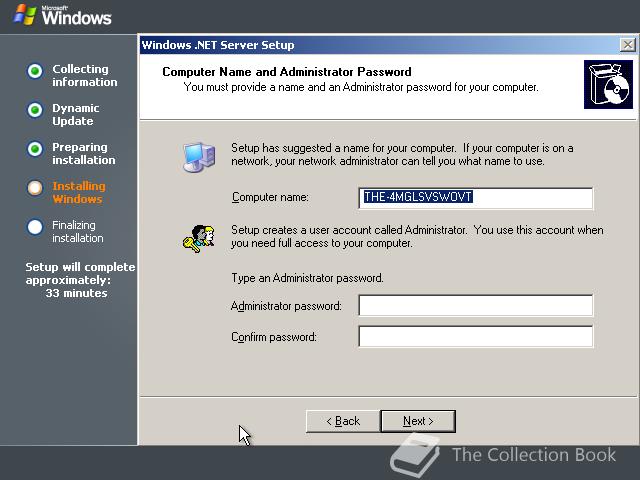Select the Collecting information step indicator
This screenshot has width=640, height=480.
pyautogui.click(x=35, y=71)
